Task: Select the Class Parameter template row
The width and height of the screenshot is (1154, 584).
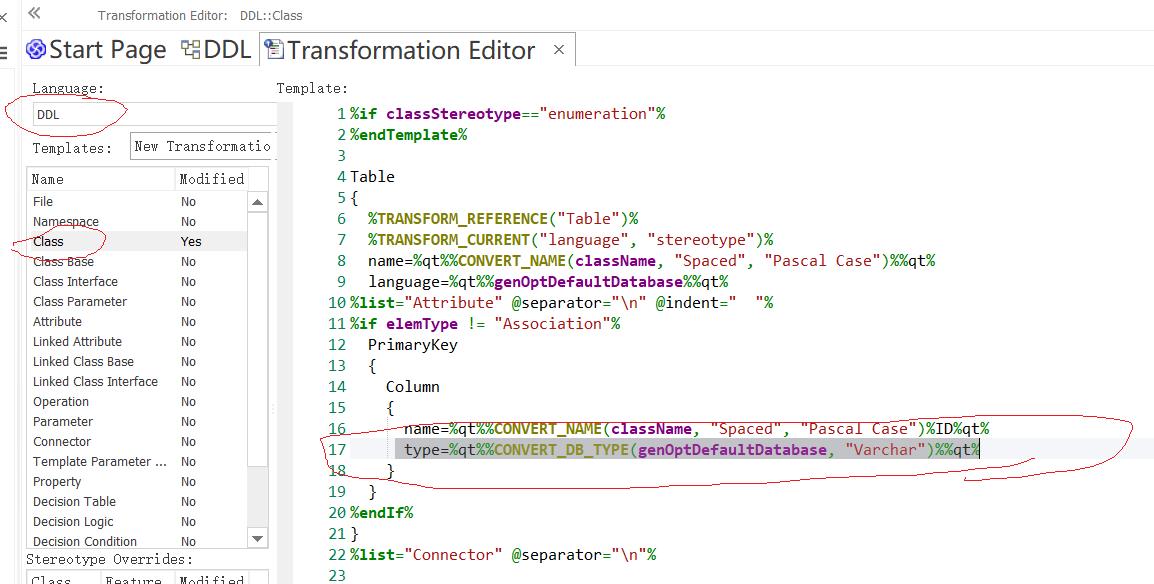Action: [137, 302]
